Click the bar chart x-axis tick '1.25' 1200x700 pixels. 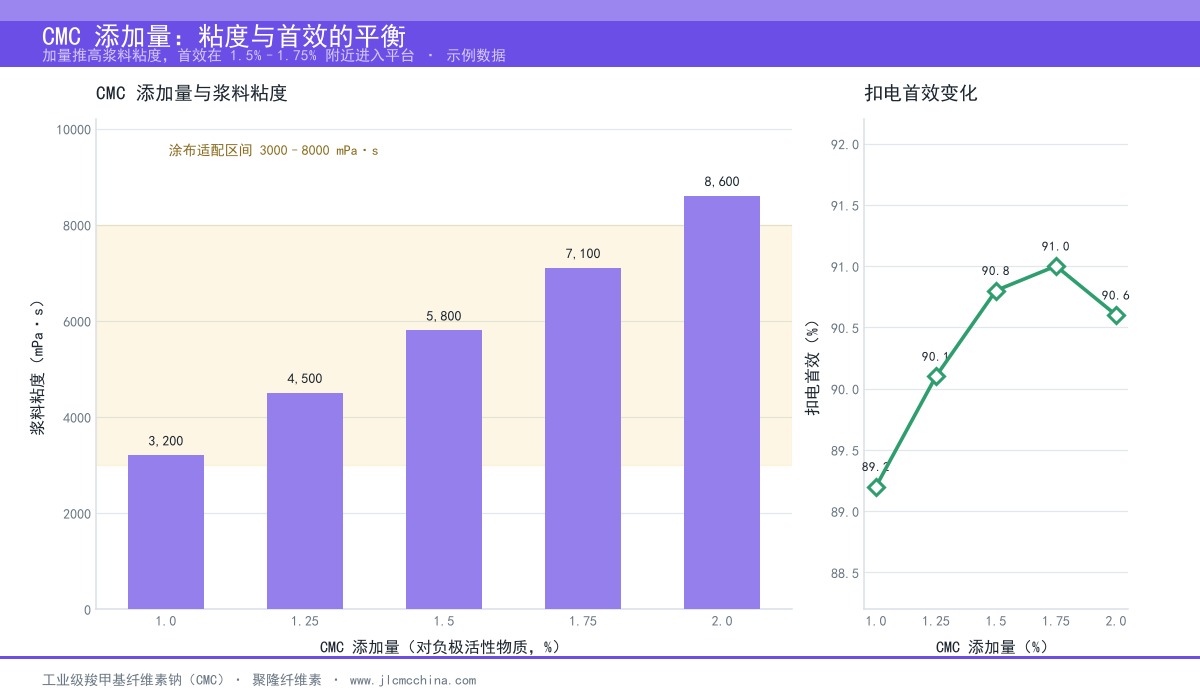305,621
